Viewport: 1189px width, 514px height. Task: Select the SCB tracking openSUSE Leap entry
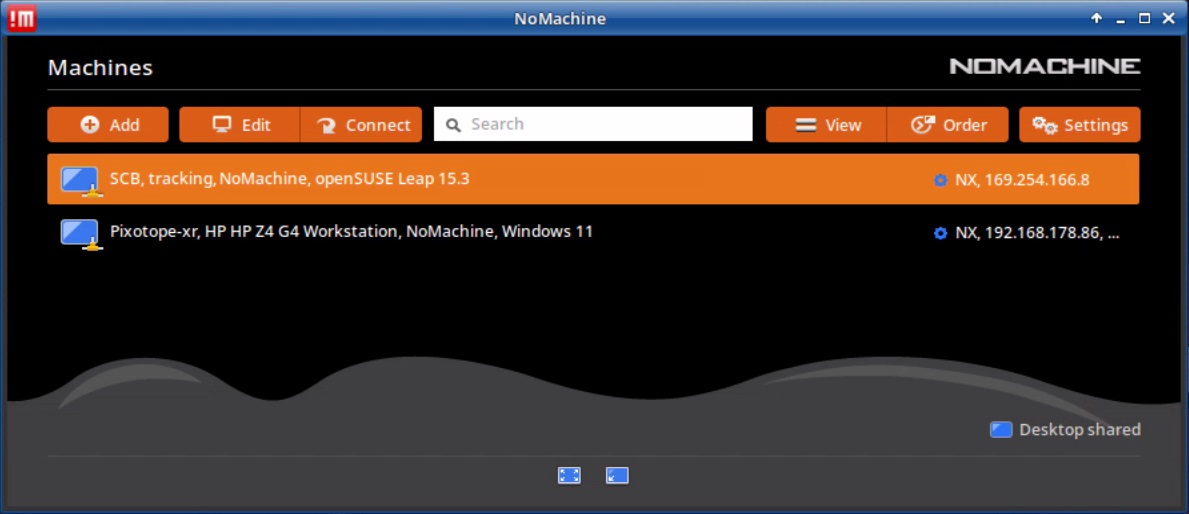point(289,179)
